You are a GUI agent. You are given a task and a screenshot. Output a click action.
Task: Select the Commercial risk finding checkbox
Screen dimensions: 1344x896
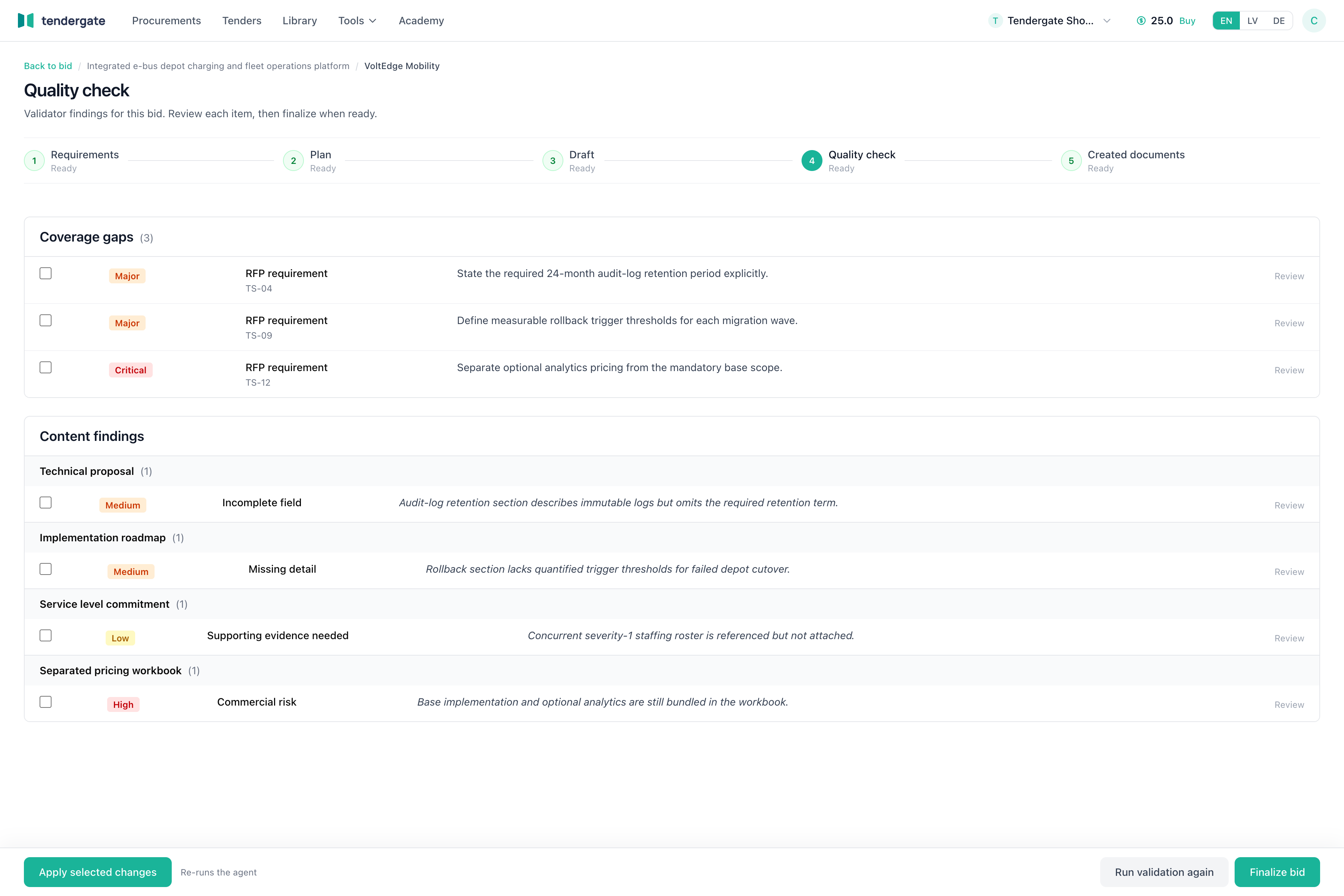[46, 702]
